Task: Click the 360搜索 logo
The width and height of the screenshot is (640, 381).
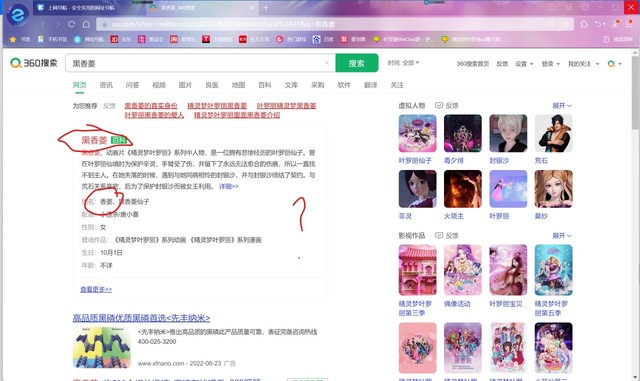Action: click(33, 63)
